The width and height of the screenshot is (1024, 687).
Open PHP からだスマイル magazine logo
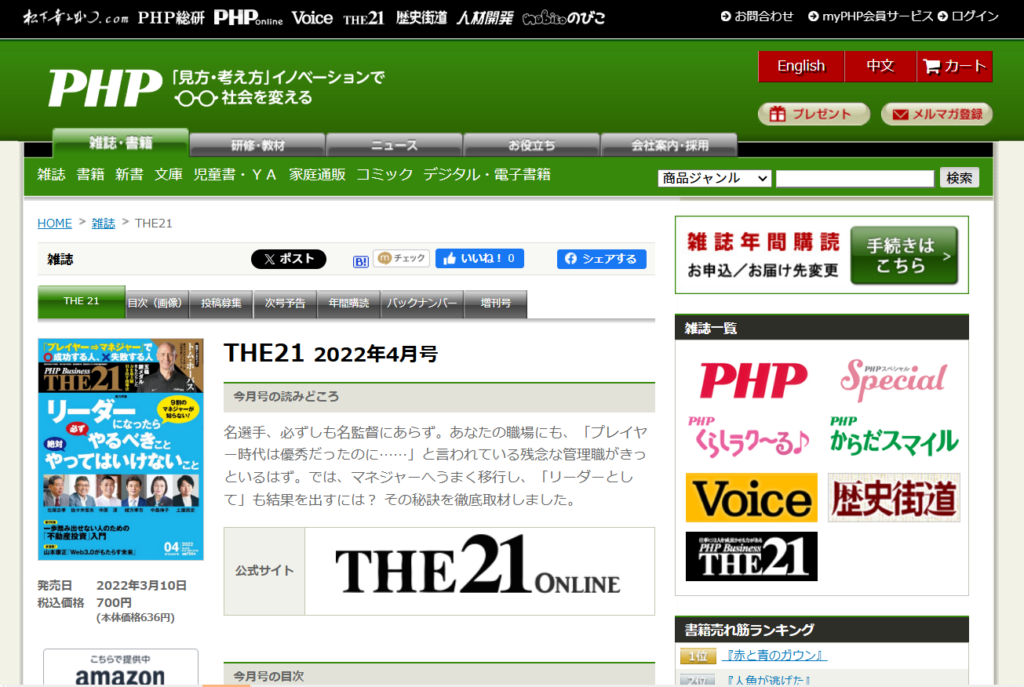894,436
